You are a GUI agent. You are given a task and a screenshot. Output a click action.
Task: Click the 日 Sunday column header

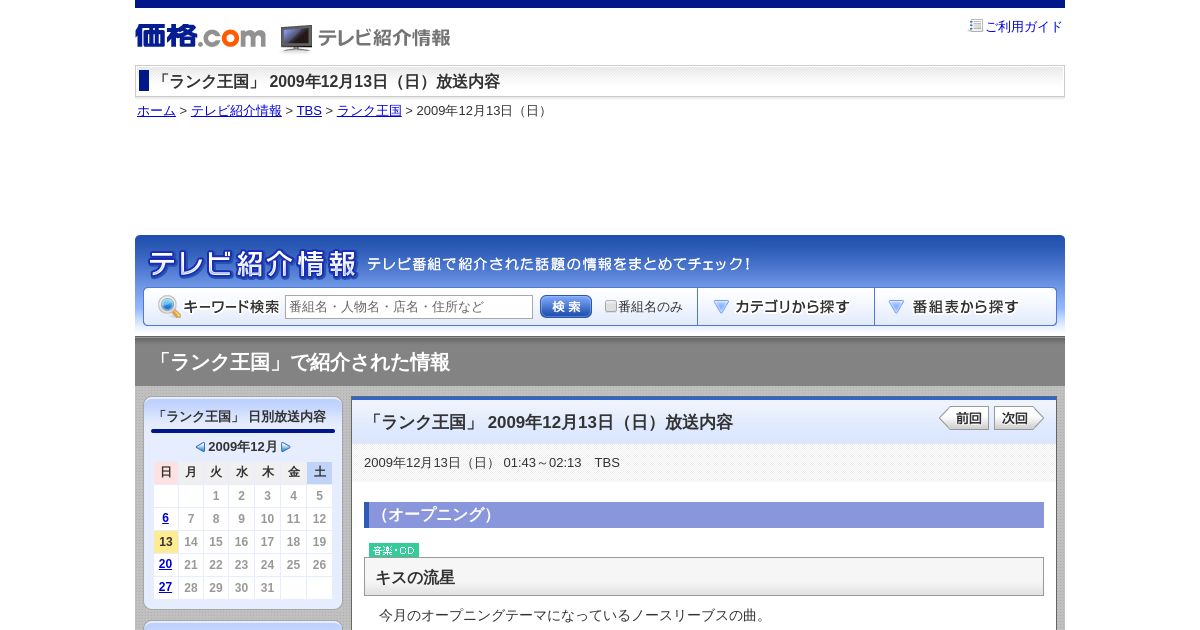click(x=166, y=472)
